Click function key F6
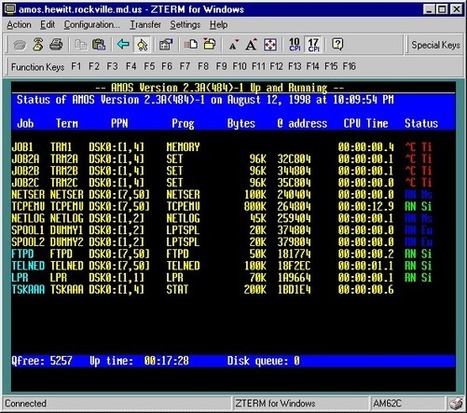Screen dimensions: 467x413 [x=167, y=66]
